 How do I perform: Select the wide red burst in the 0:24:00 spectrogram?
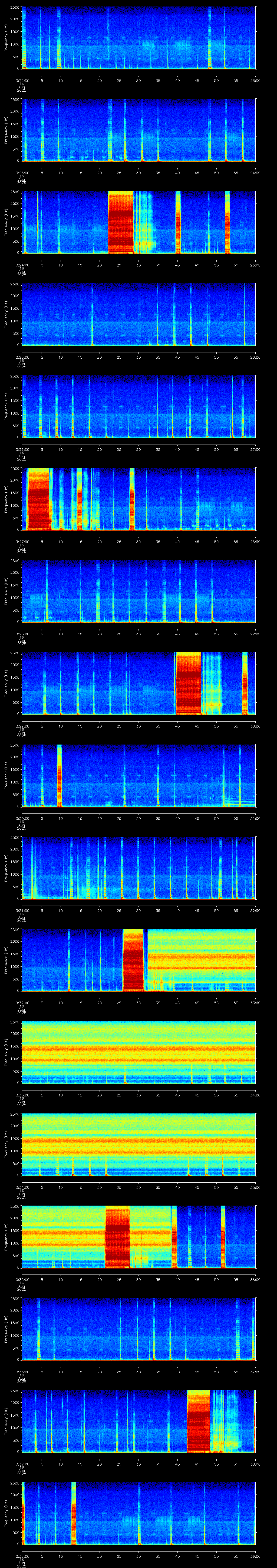coord(121,222)
